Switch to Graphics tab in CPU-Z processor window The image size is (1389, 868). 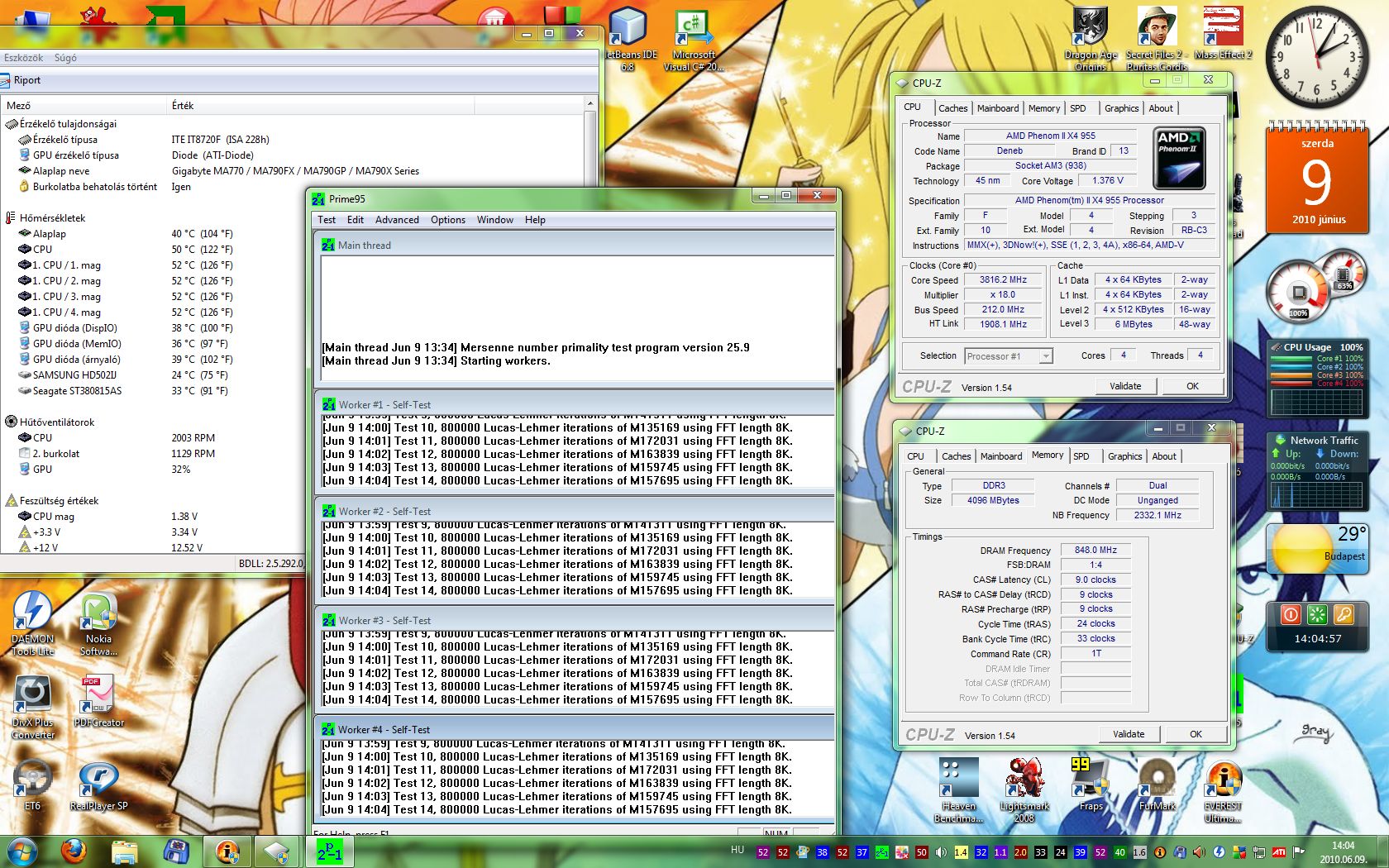(1121, 108)
